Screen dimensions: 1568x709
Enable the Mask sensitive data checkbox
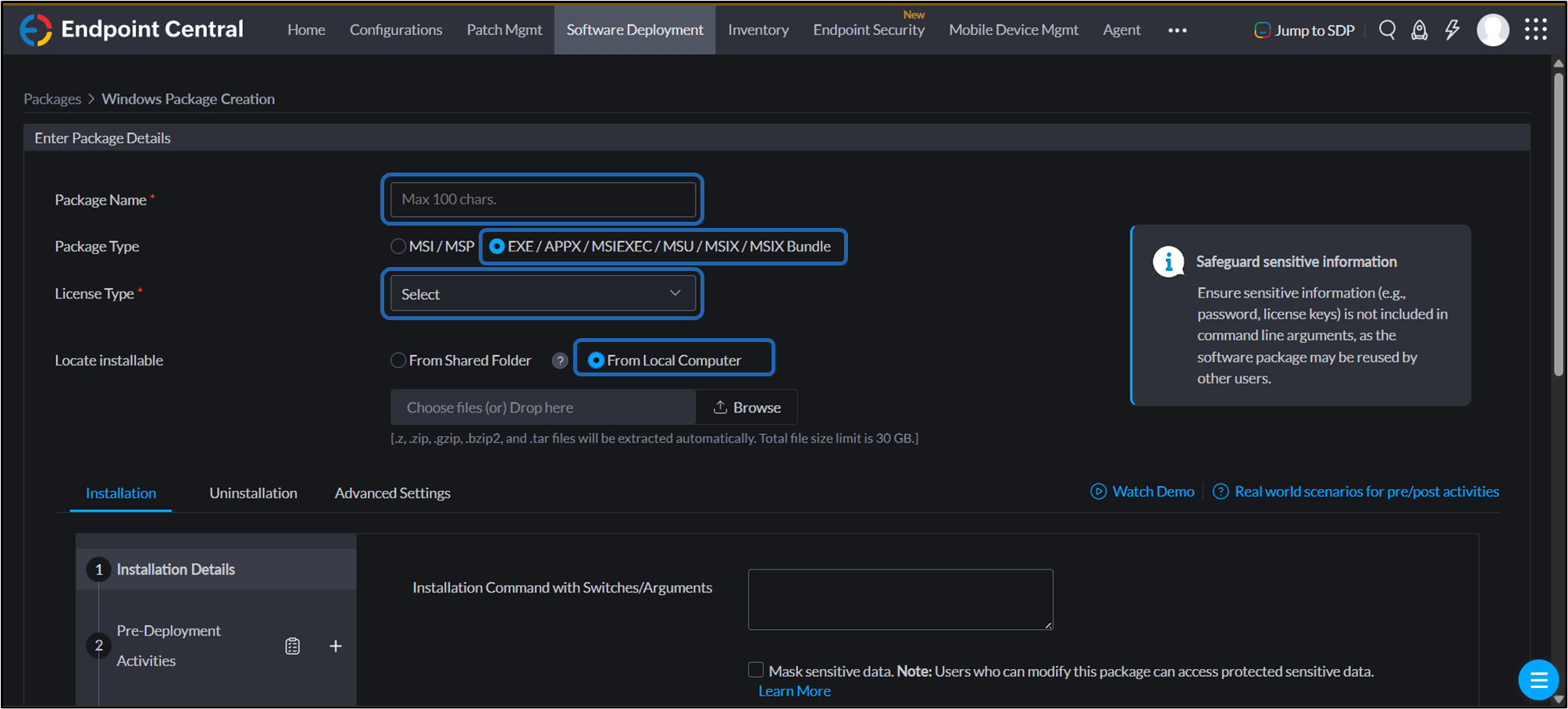756,670
